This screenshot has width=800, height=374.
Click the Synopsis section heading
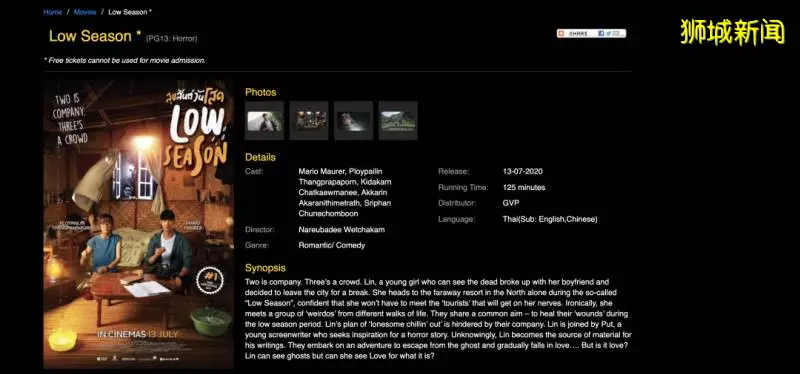point(265,268)
